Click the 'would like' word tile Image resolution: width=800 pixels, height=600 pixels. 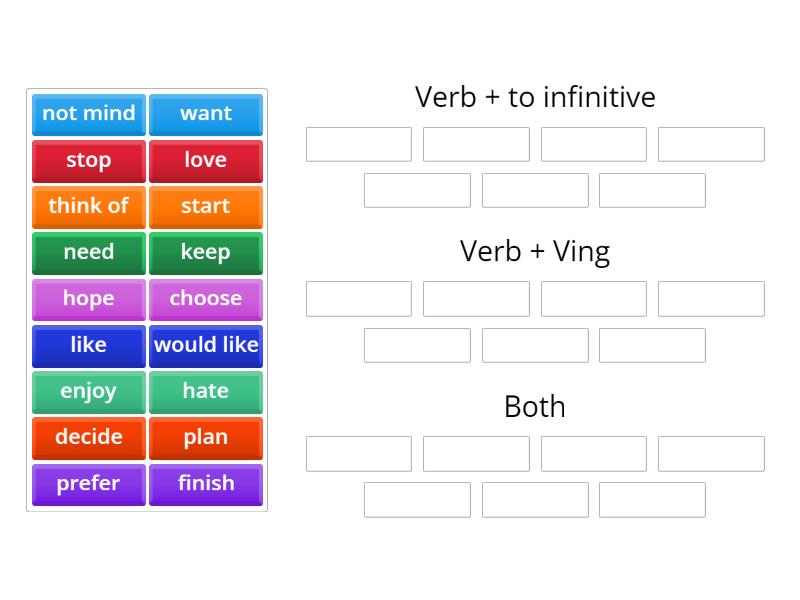[206, 345]
